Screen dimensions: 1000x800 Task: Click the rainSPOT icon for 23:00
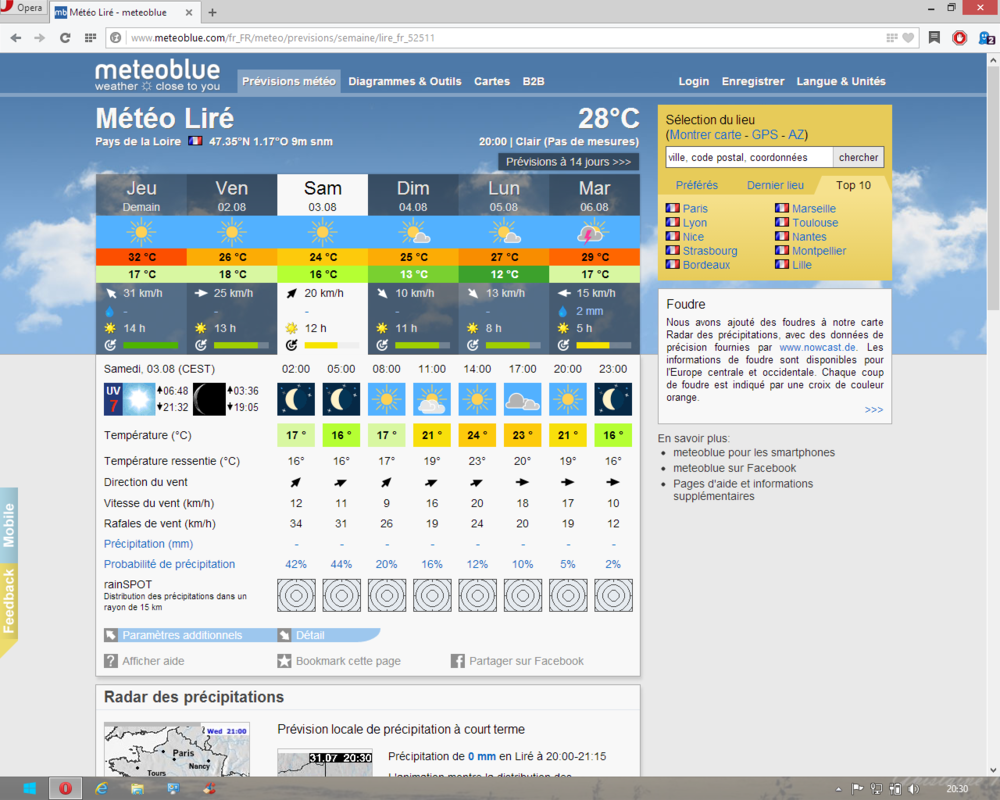[614, 595]
